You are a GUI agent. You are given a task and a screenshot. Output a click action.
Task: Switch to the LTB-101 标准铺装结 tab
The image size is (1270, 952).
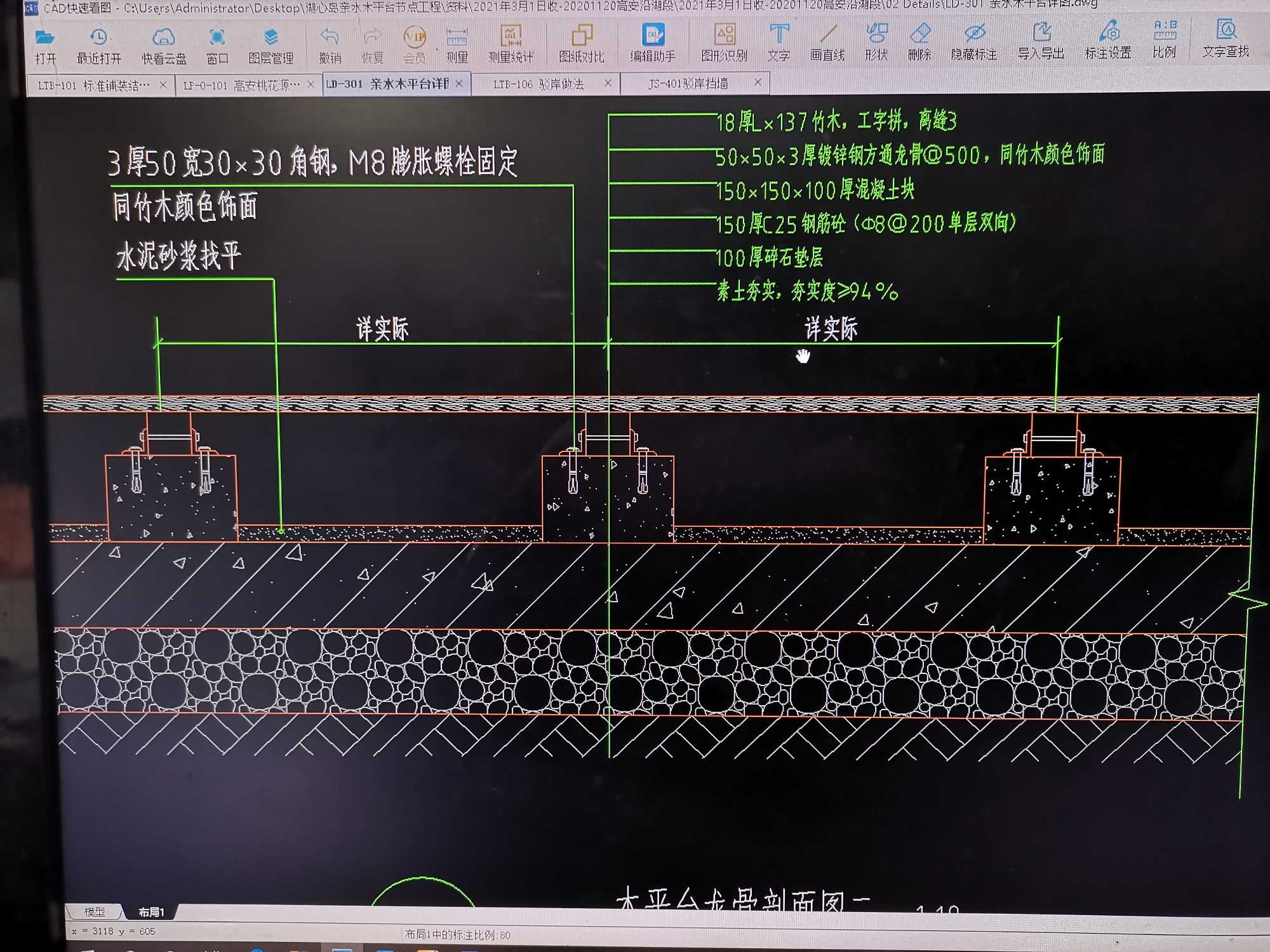click(94, 85)
